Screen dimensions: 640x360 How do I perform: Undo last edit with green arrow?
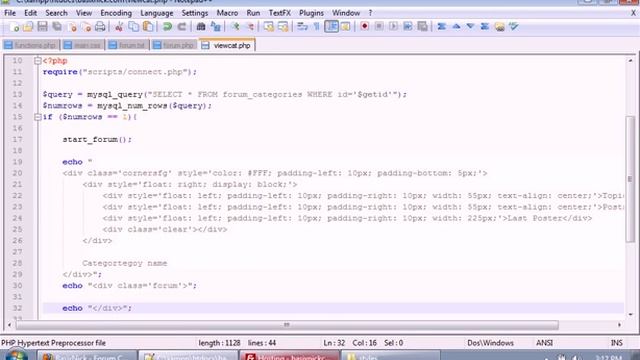click(x=167, y=27)
